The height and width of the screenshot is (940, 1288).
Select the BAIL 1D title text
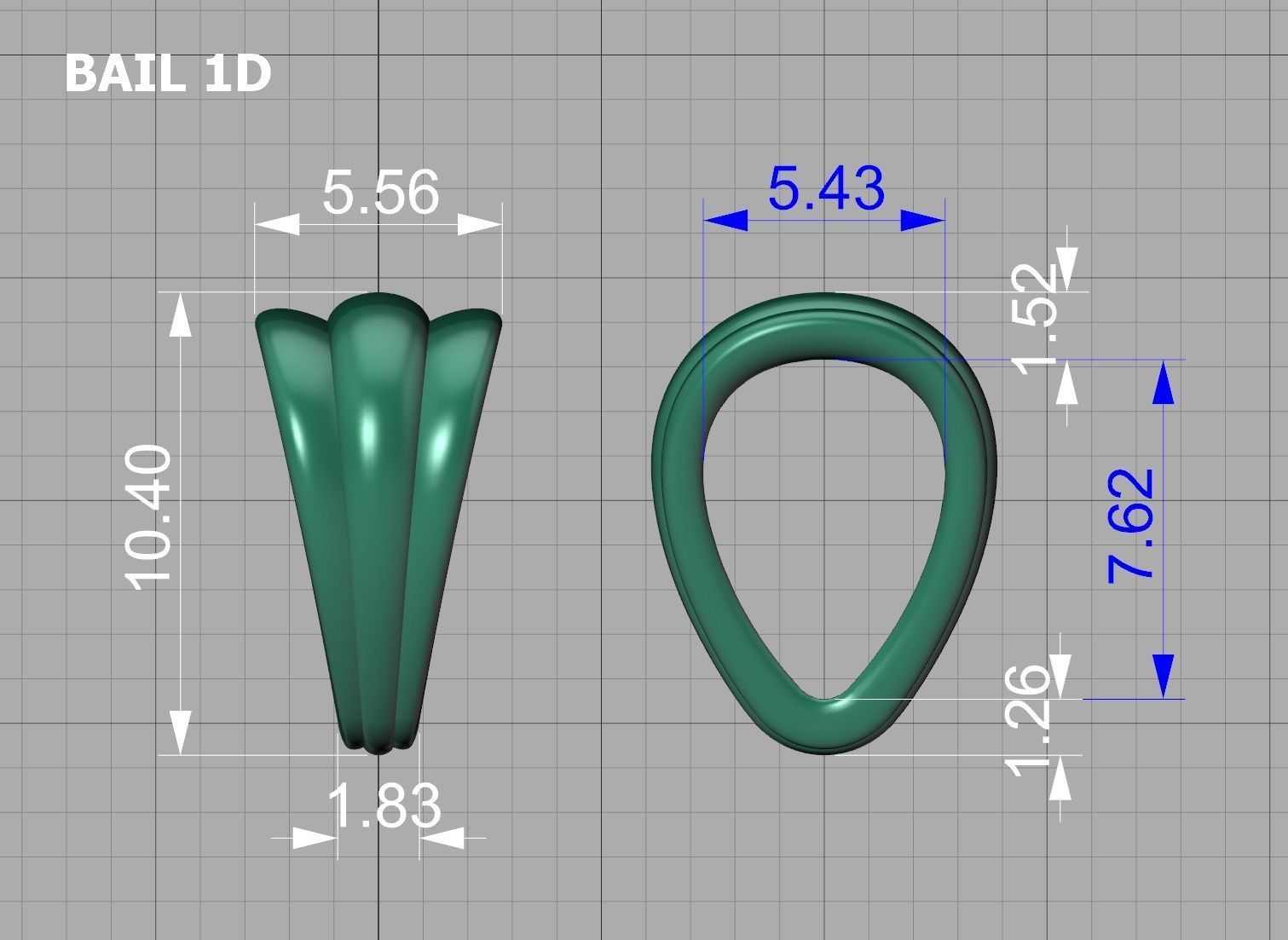[167, 73]
